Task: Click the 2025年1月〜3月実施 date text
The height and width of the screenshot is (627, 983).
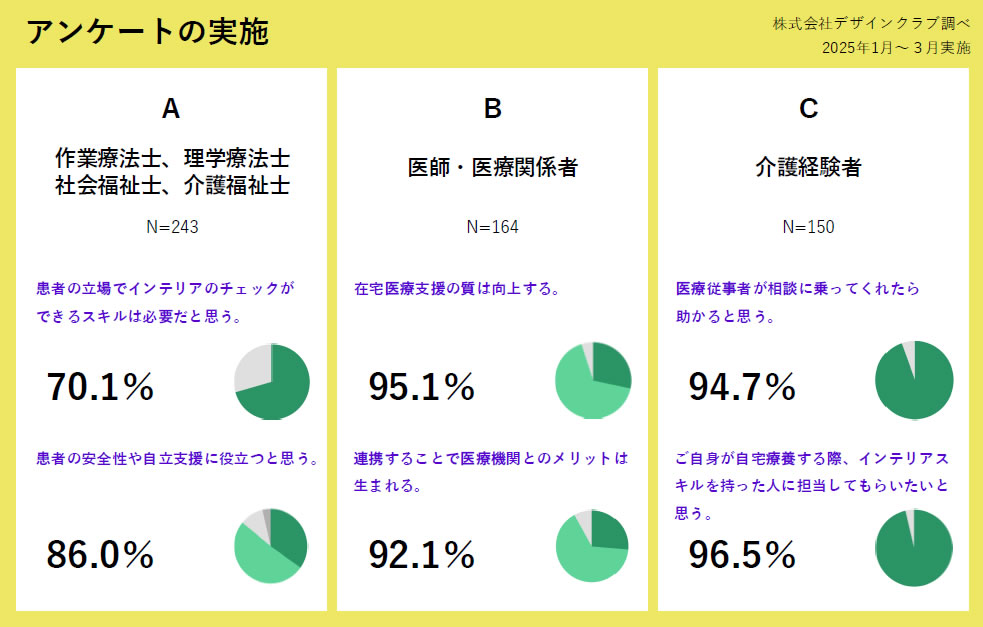Action: pyautogui.click(x=895, y=47)
